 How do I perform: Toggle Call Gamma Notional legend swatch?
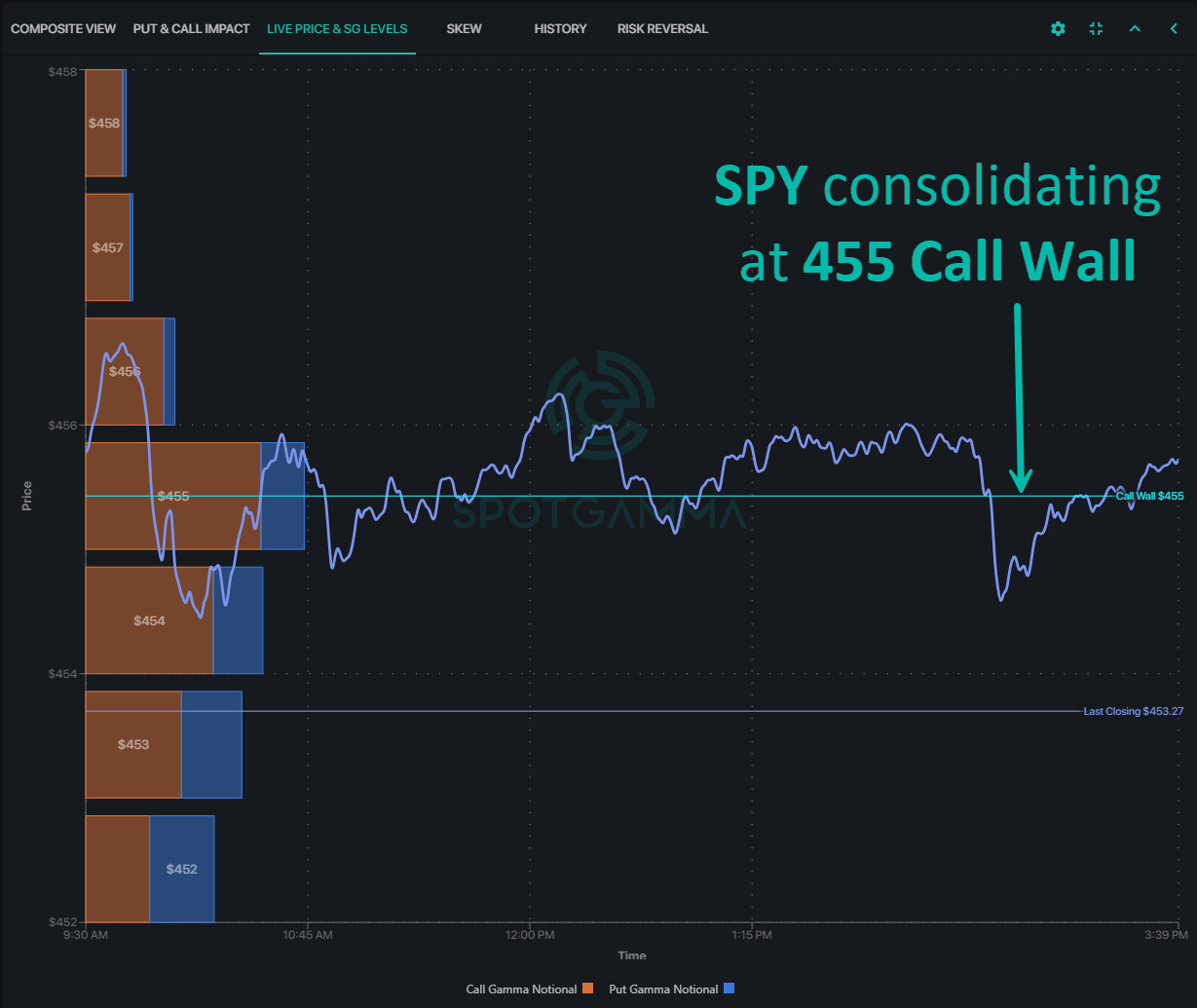[587, 989]
